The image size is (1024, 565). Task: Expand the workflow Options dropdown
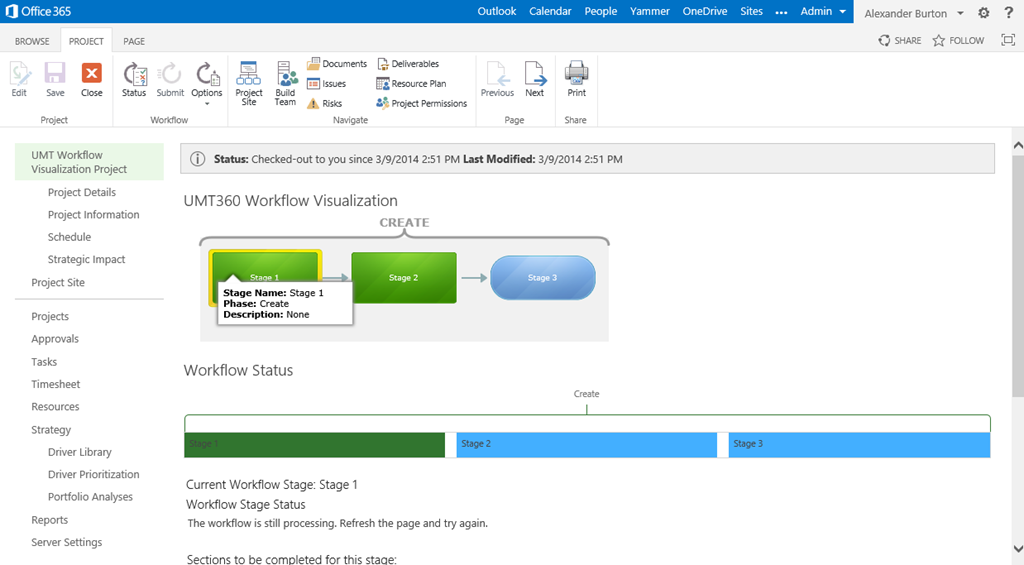click(207, 83)
